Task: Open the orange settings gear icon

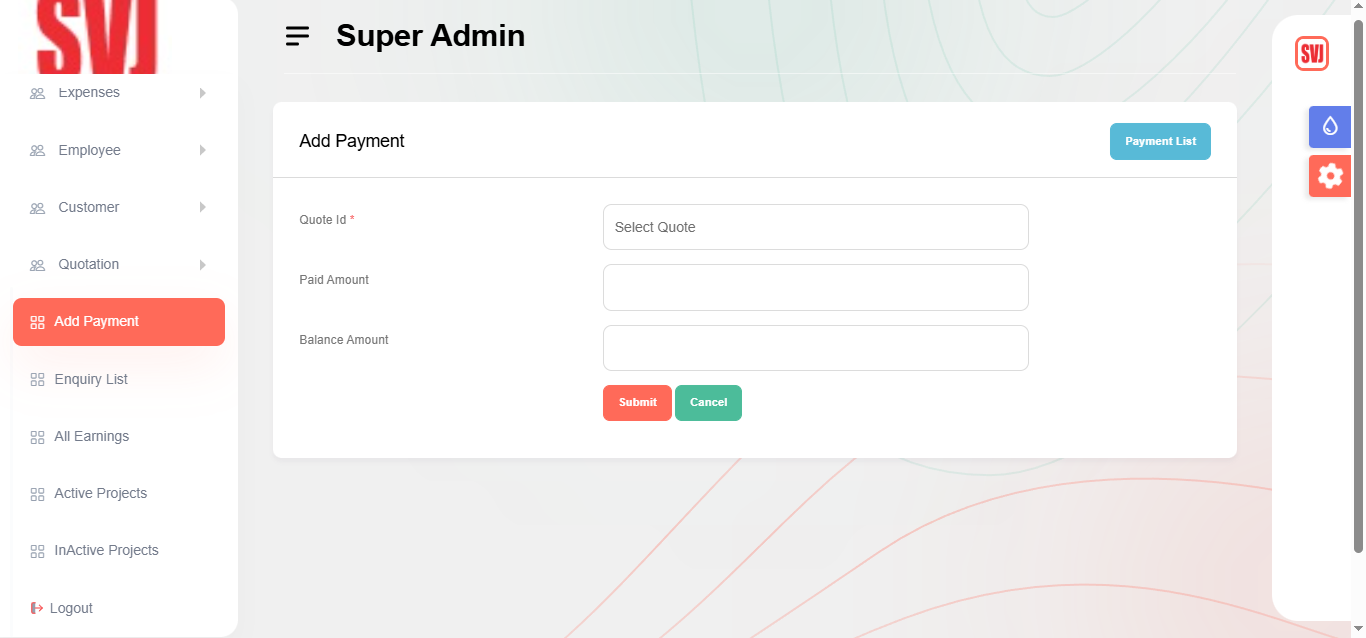Action: tap(1329, 176)
